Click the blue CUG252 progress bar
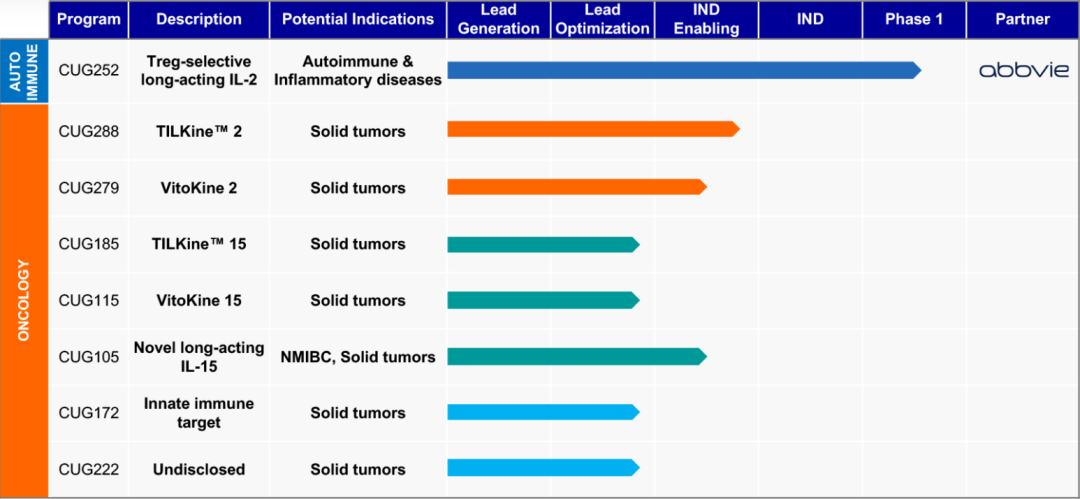Screen dimensions: 1080x499 pos(680,70)
